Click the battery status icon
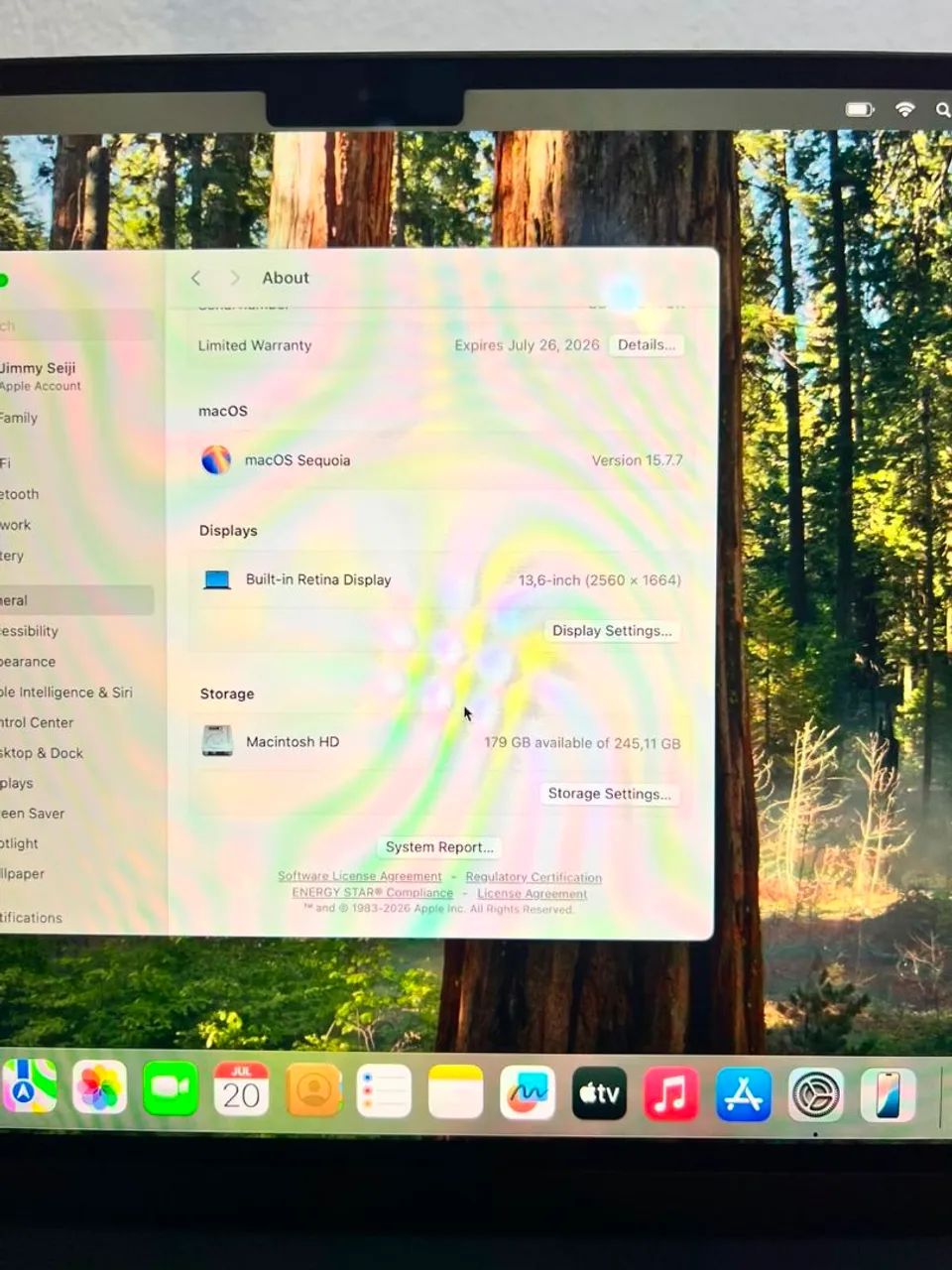The image size is (952, 1270). tap(860, 109)
